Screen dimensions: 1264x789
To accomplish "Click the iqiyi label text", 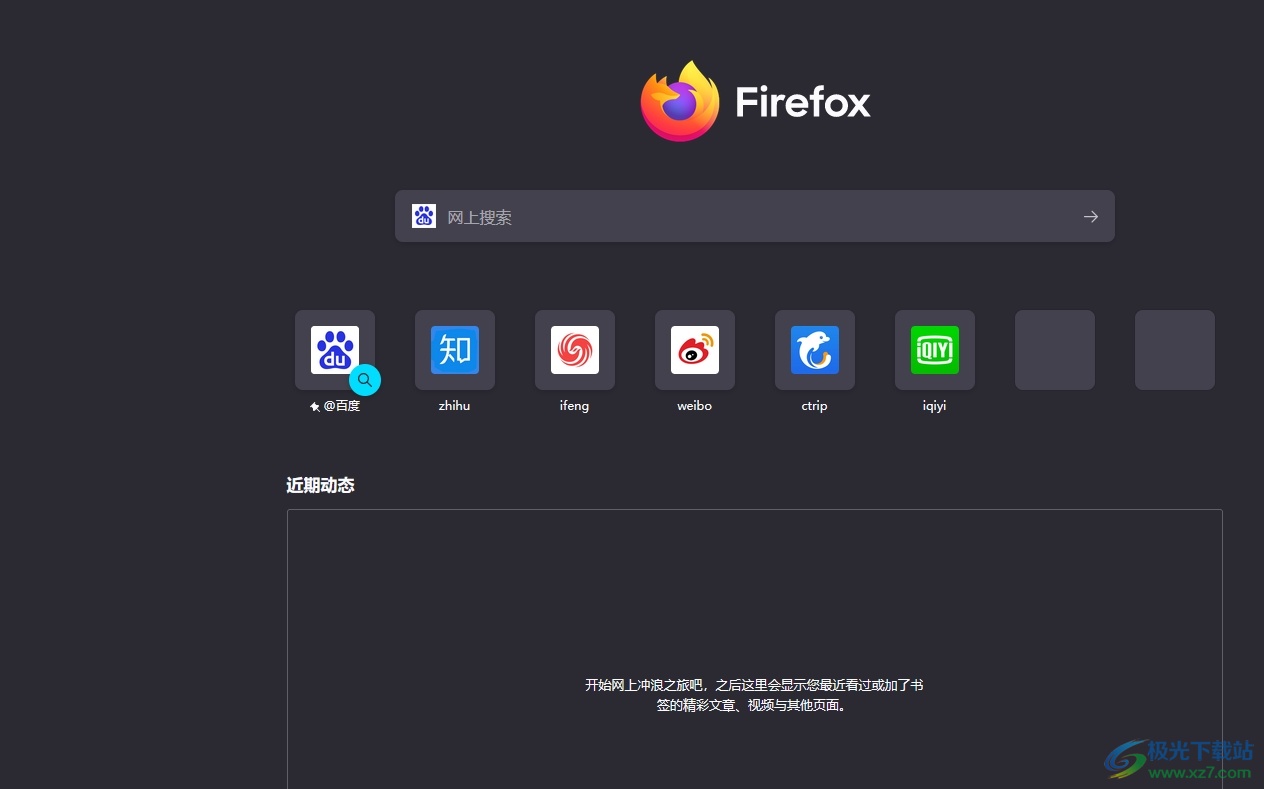I will pyautogui.click(x=935, y=406).
